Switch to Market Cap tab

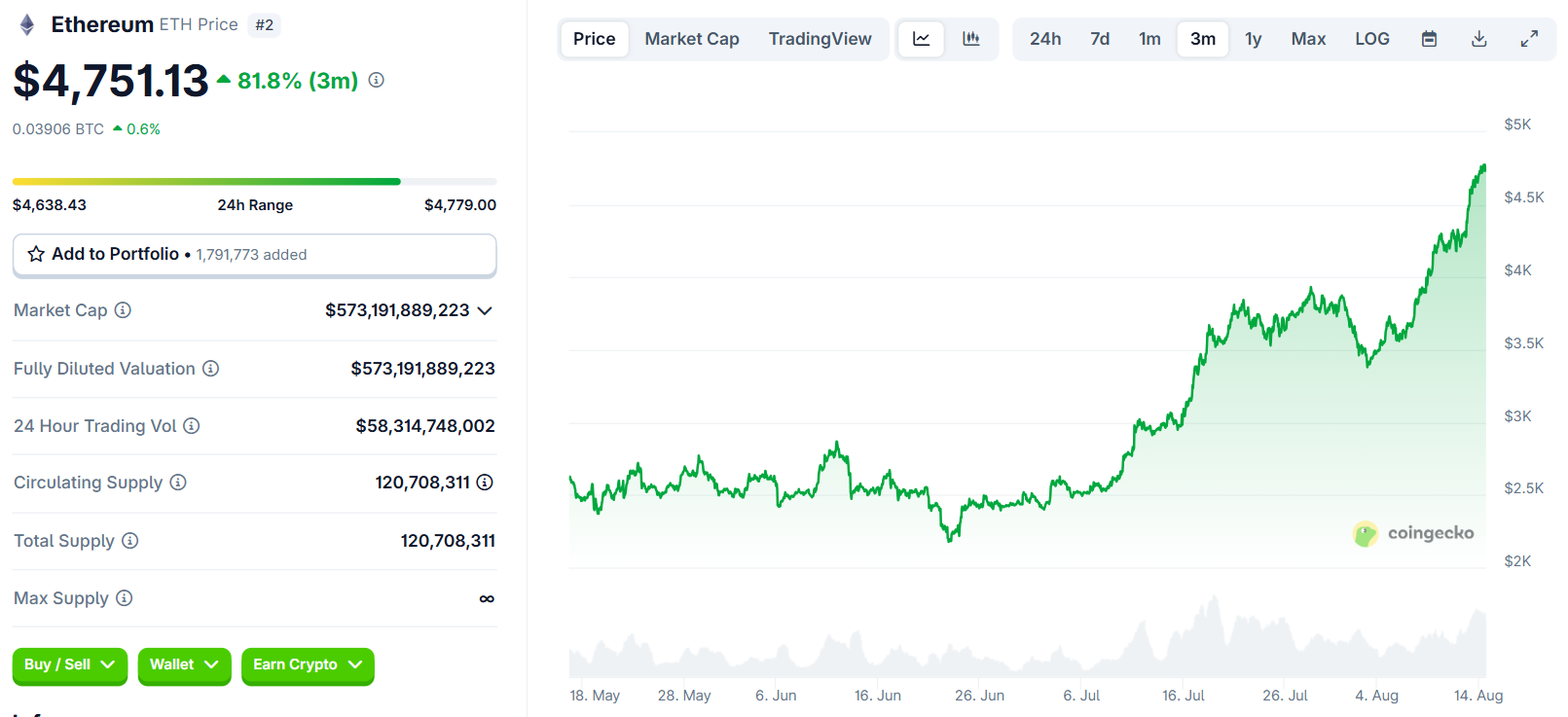click(x=692, y=39)
